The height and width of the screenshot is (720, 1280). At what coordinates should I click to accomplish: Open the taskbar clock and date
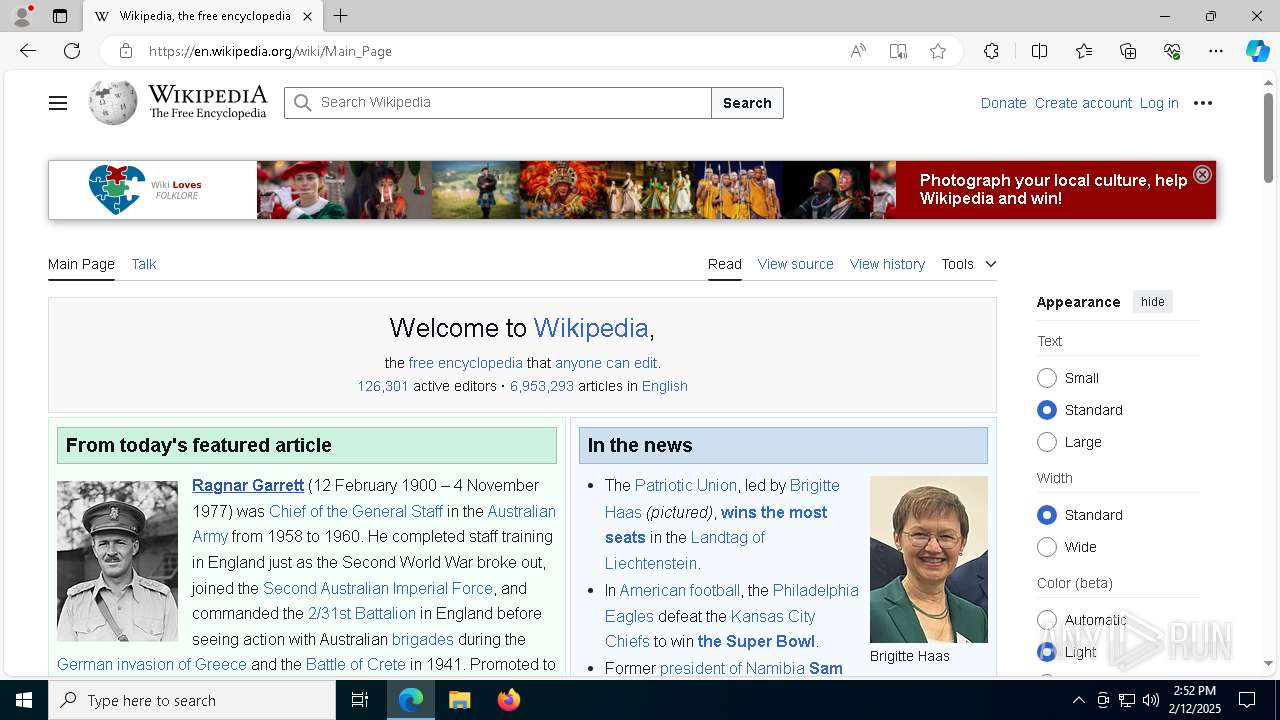click(1197, 700)
